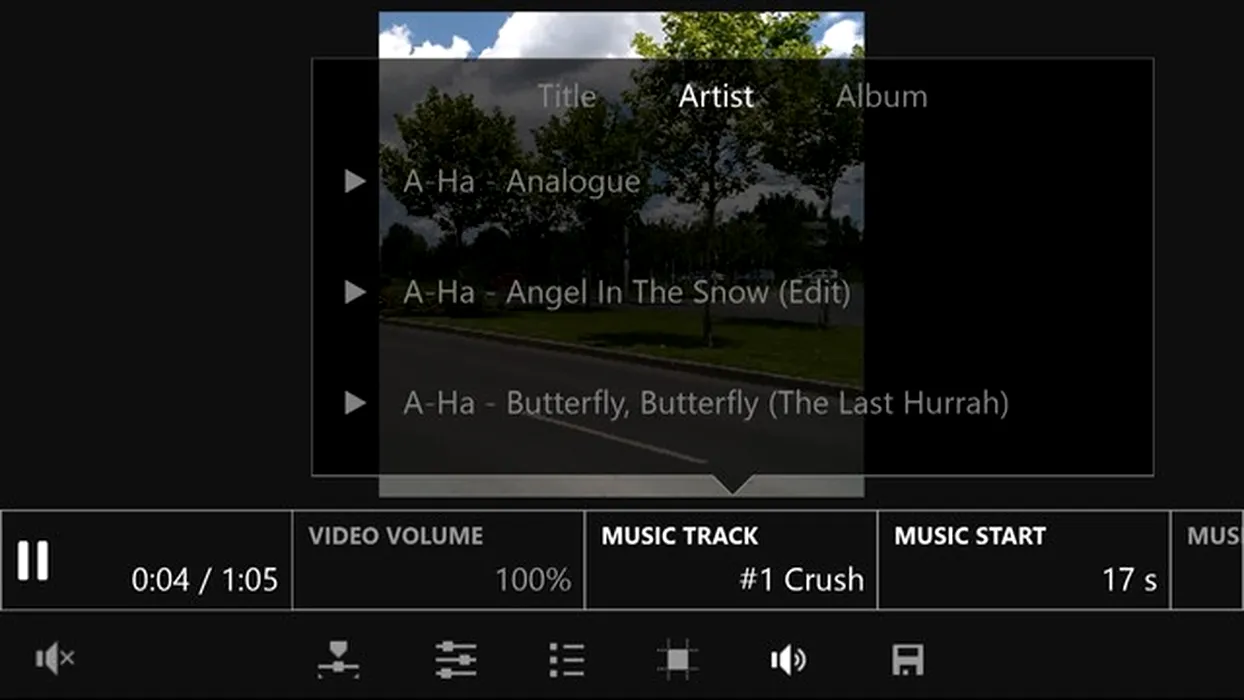This screenshot has width=1244, height=700.
Task: Toggle the muted speaker icon
Action: (55, 658)
